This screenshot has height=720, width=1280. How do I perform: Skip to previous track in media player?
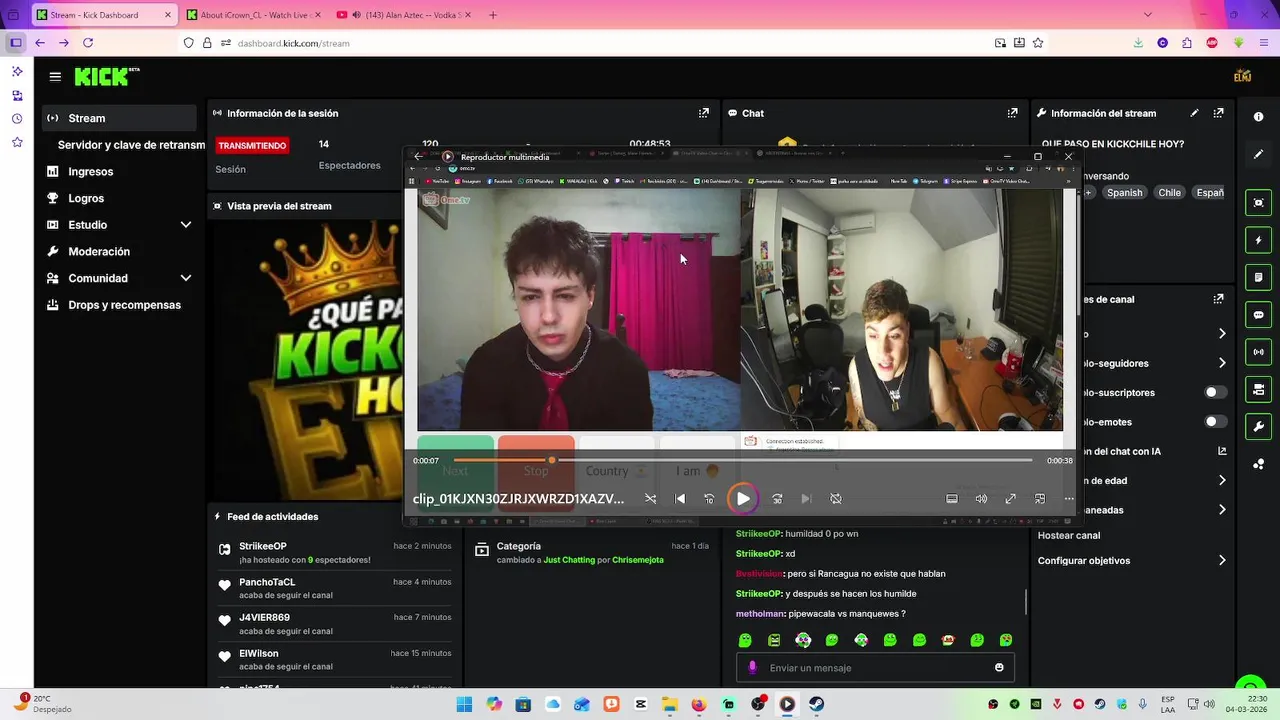pos(680,498)
